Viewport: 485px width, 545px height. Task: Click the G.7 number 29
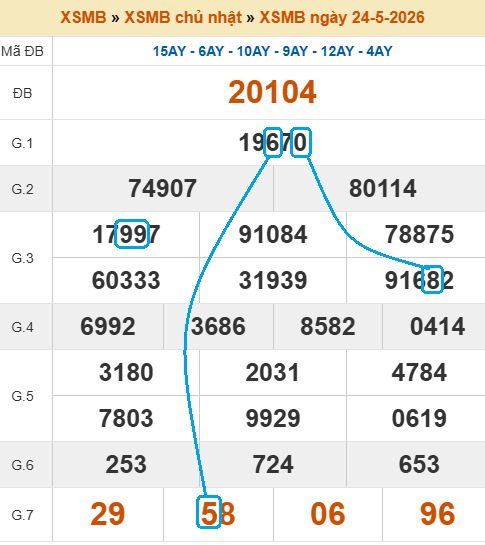(108, 514)
